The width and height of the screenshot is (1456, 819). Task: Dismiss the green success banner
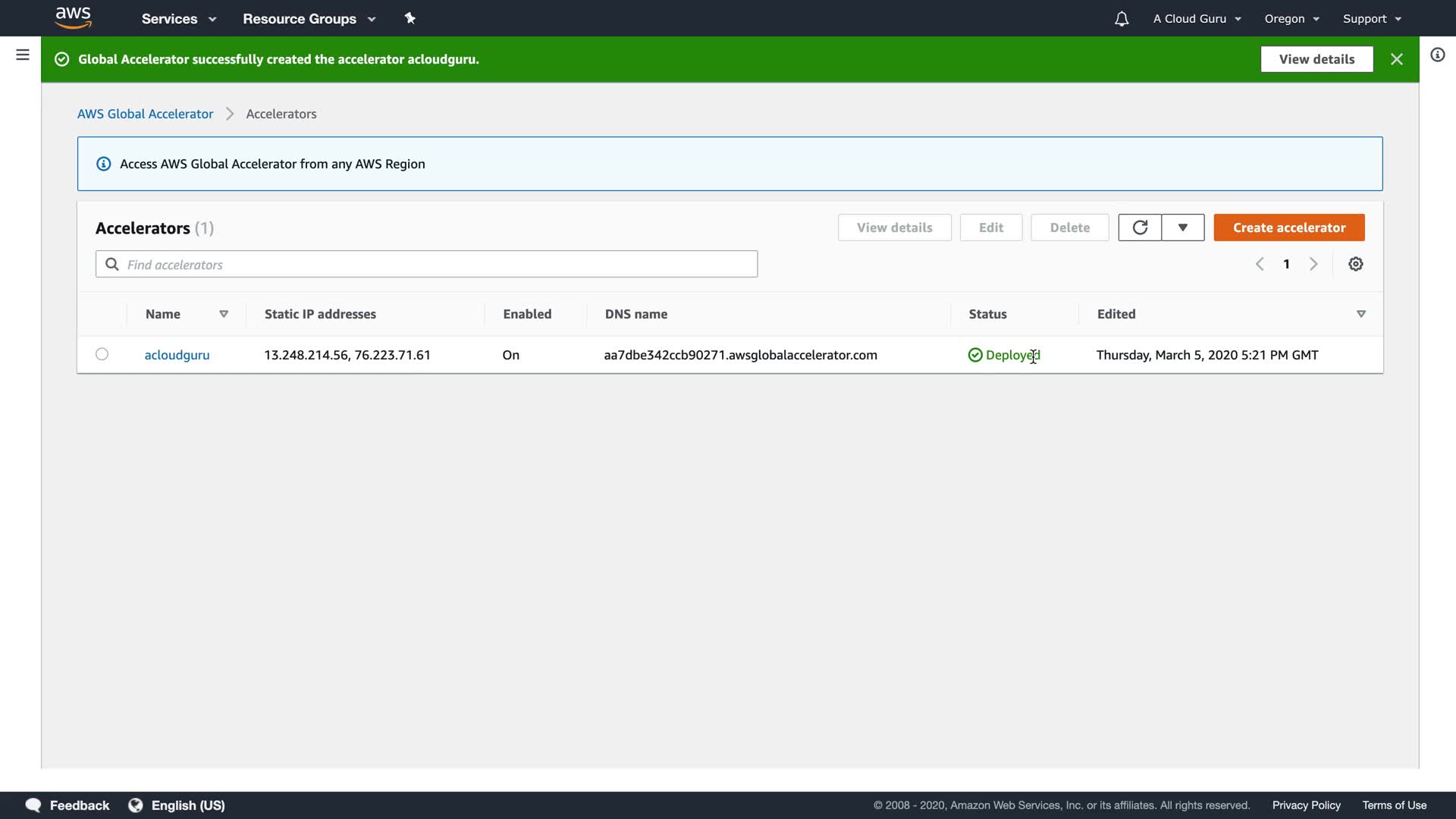click(1397, 59)
